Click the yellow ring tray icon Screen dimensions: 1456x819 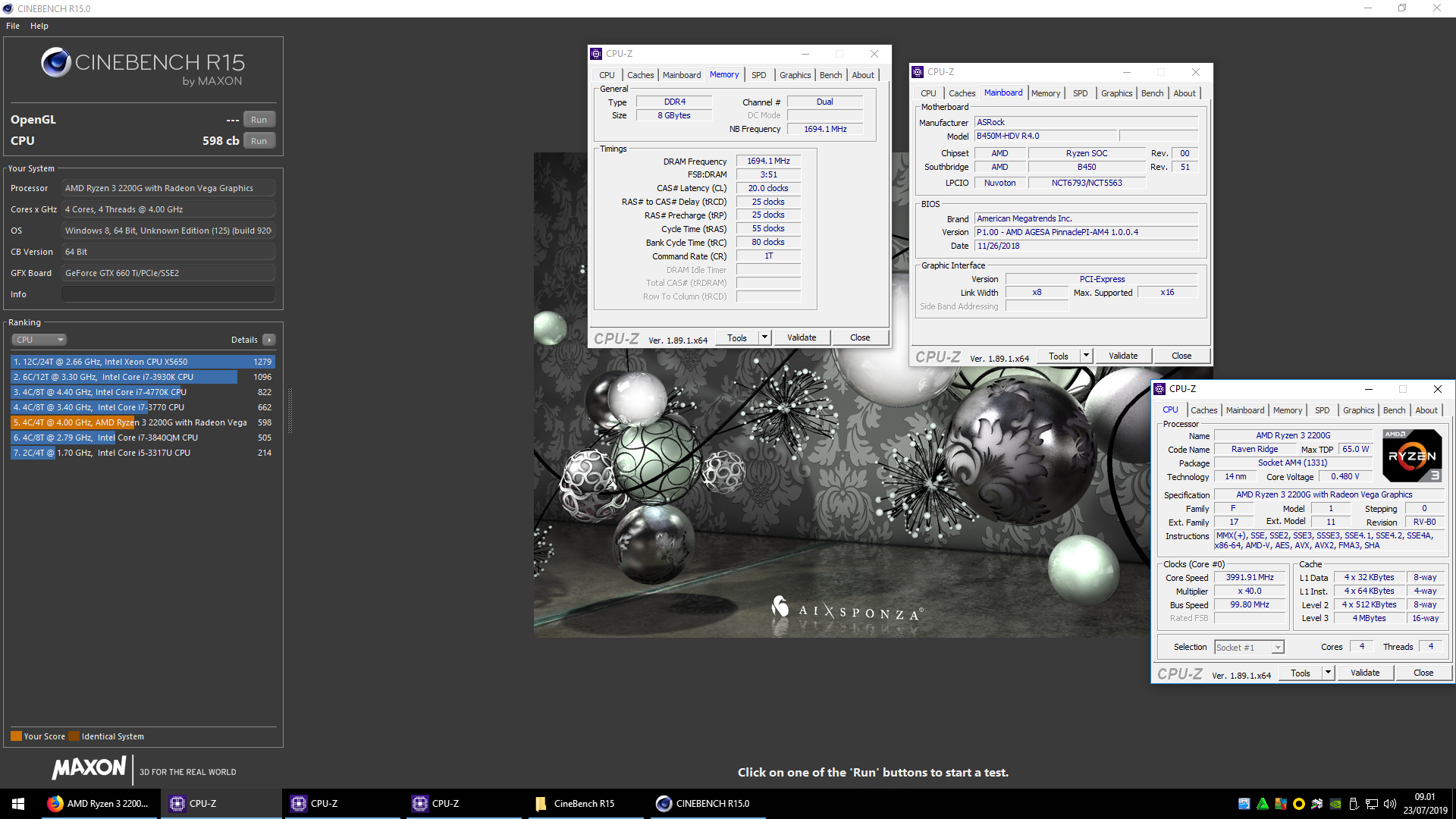(x=1299, y=804)
